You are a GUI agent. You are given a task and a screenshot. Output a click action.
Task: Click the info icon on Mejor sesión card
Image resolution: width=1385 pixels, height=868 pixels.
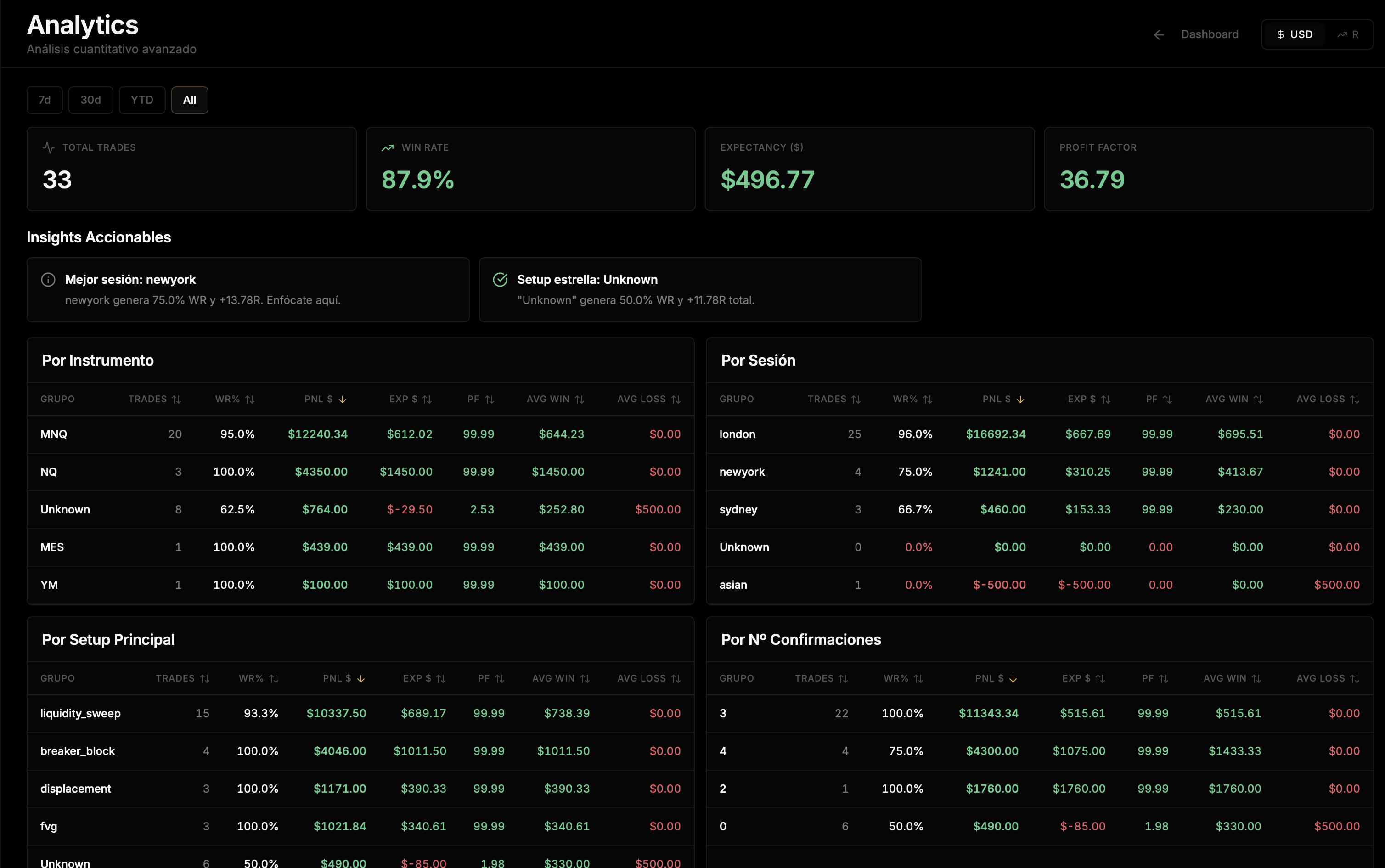pos(48,280)
